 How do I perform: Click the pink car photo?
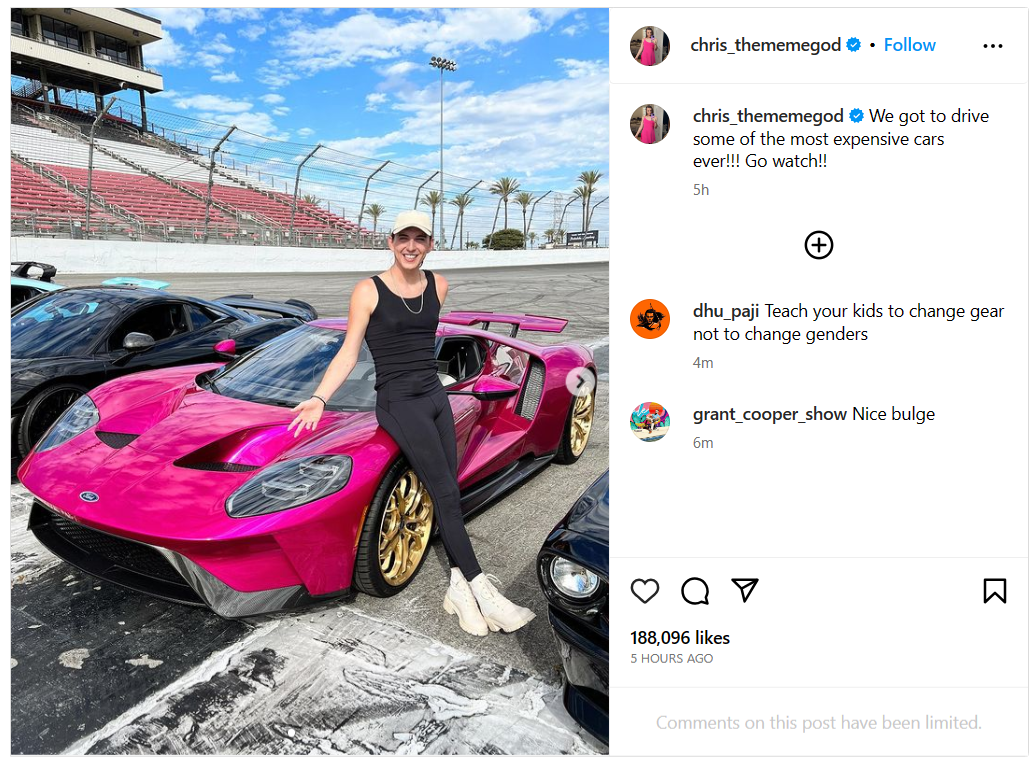[310, 381]
